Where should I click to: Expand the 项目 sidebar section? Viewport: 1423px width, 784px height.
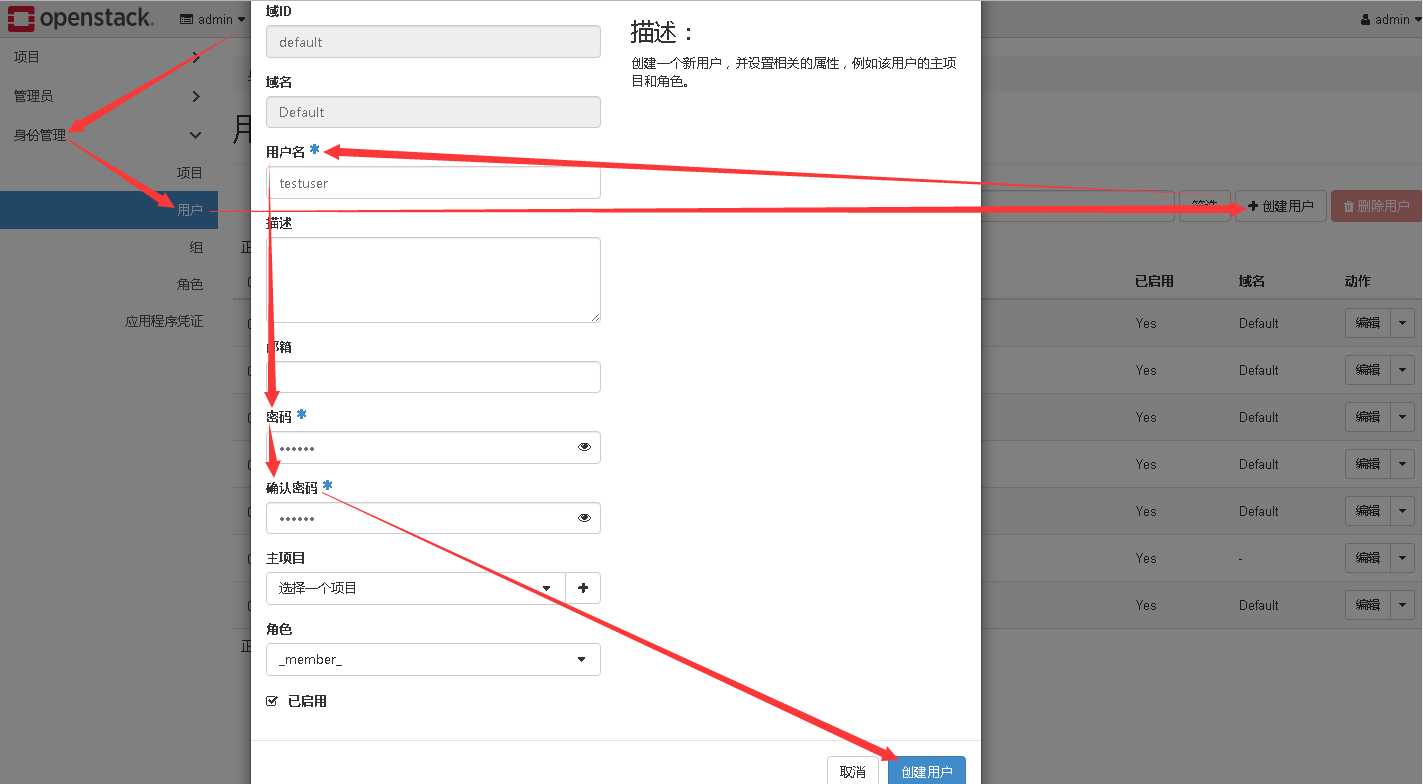(109, 57)
